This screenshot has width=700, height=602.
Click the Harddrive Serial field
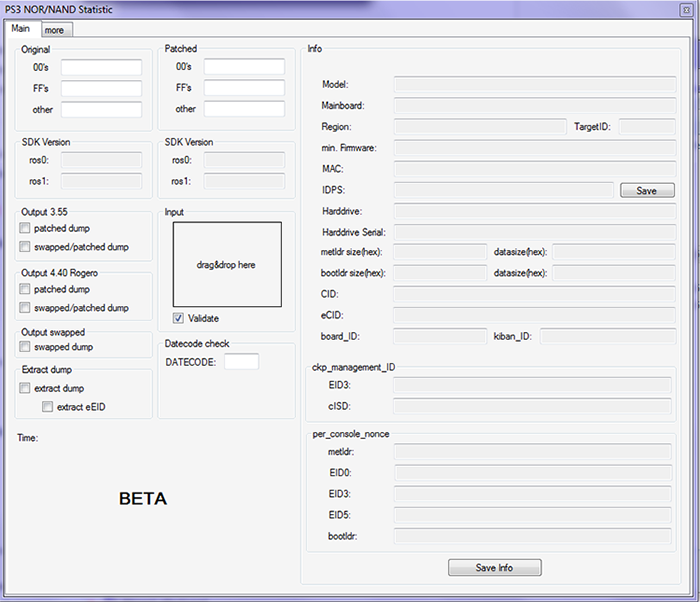tap(535, 232)
